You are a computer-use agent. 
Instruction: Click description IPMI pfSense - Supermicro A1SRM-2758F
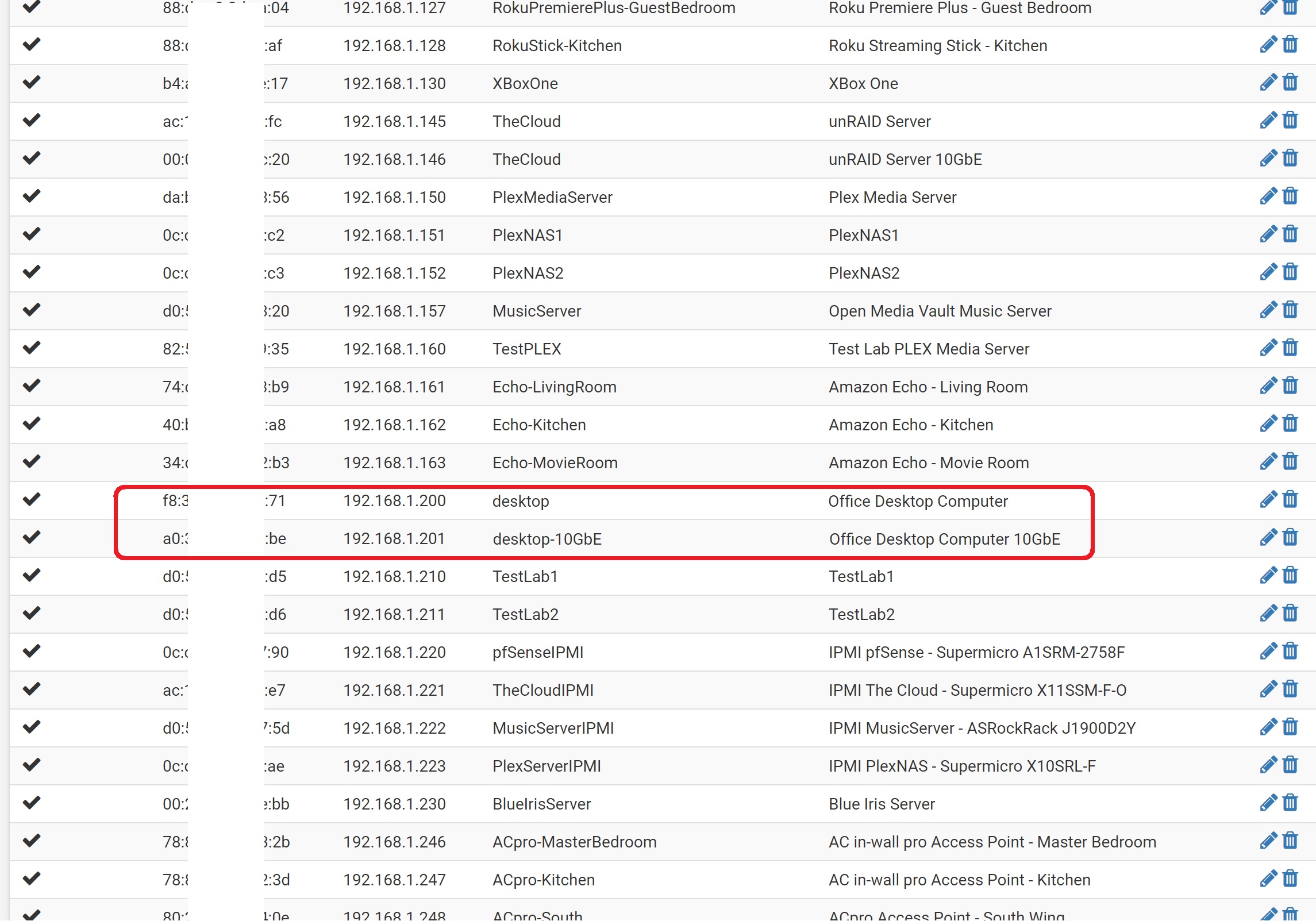[976, 653]
